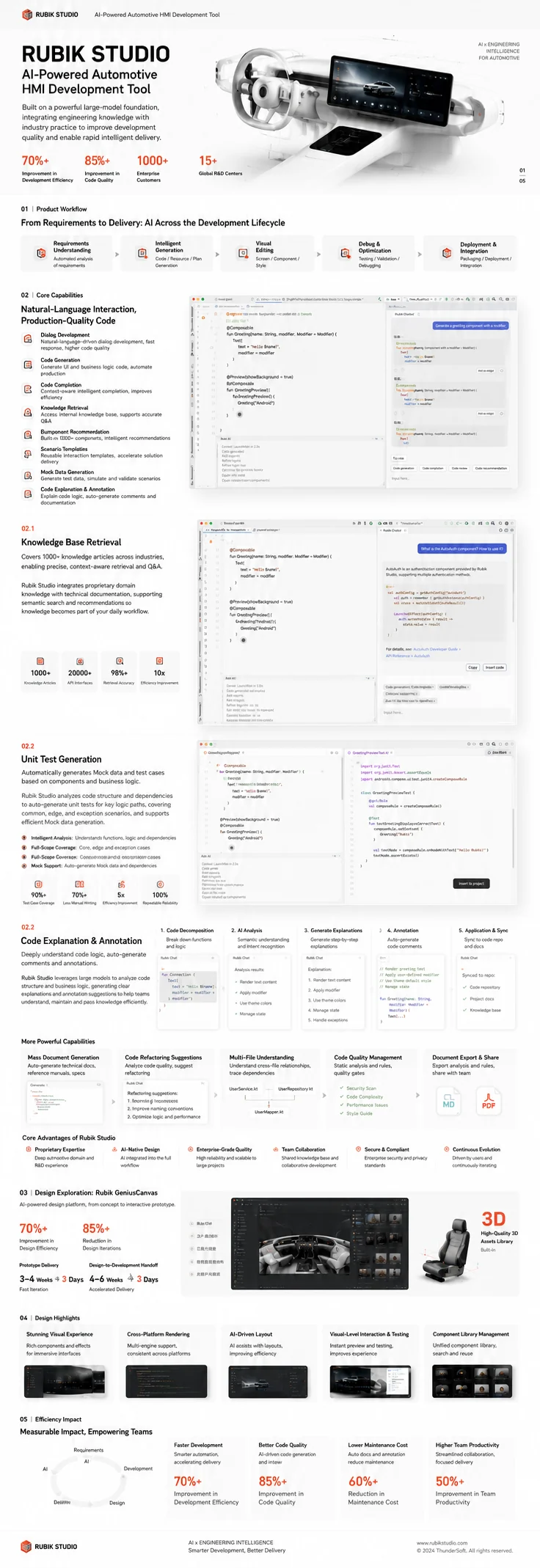Open the AutoAuth Developer Guide link
Viewport: 540px width, 1568px height.
coord(437,649)
